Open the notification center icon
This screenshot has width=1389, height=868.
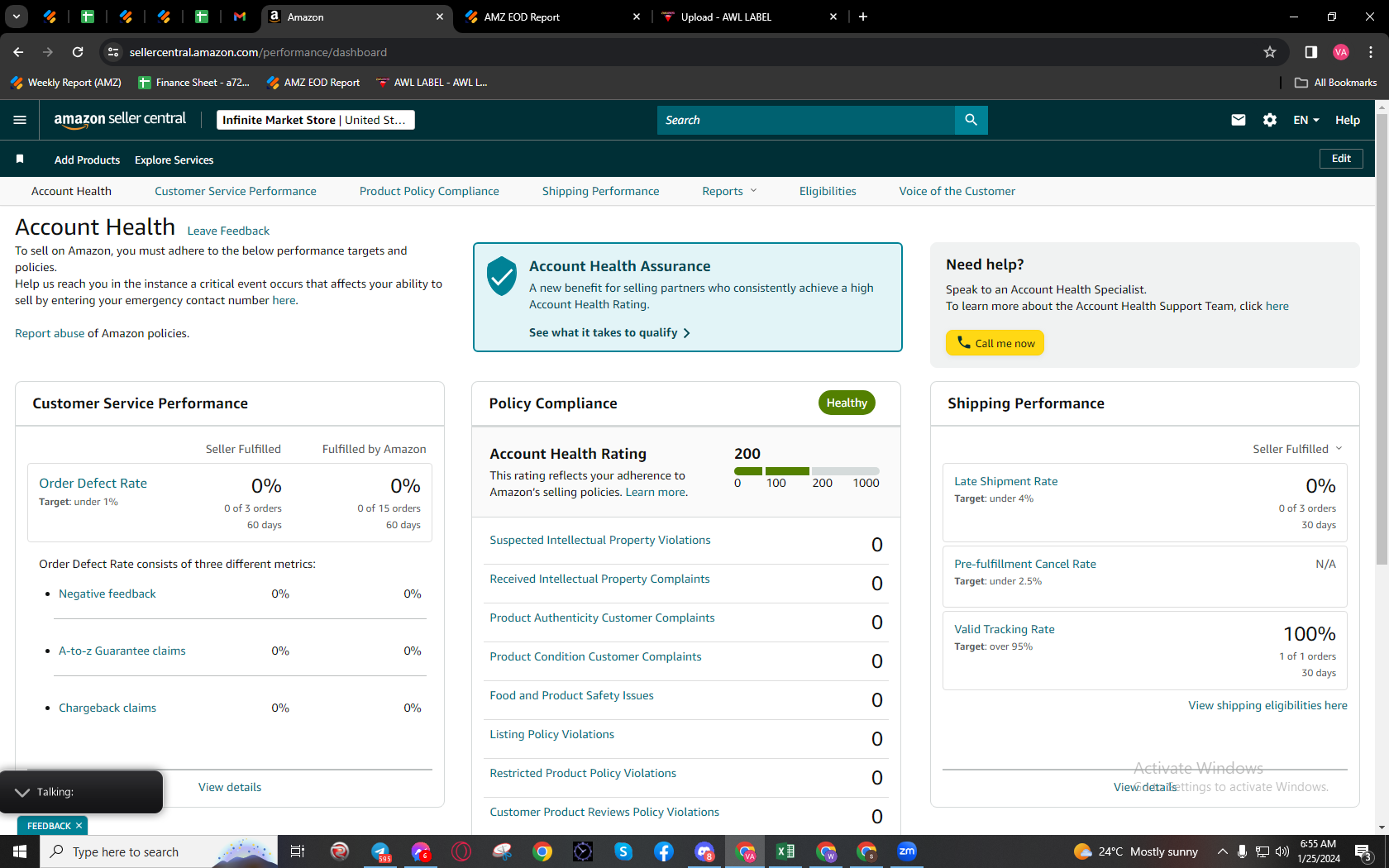click(x=1363, y=851)
